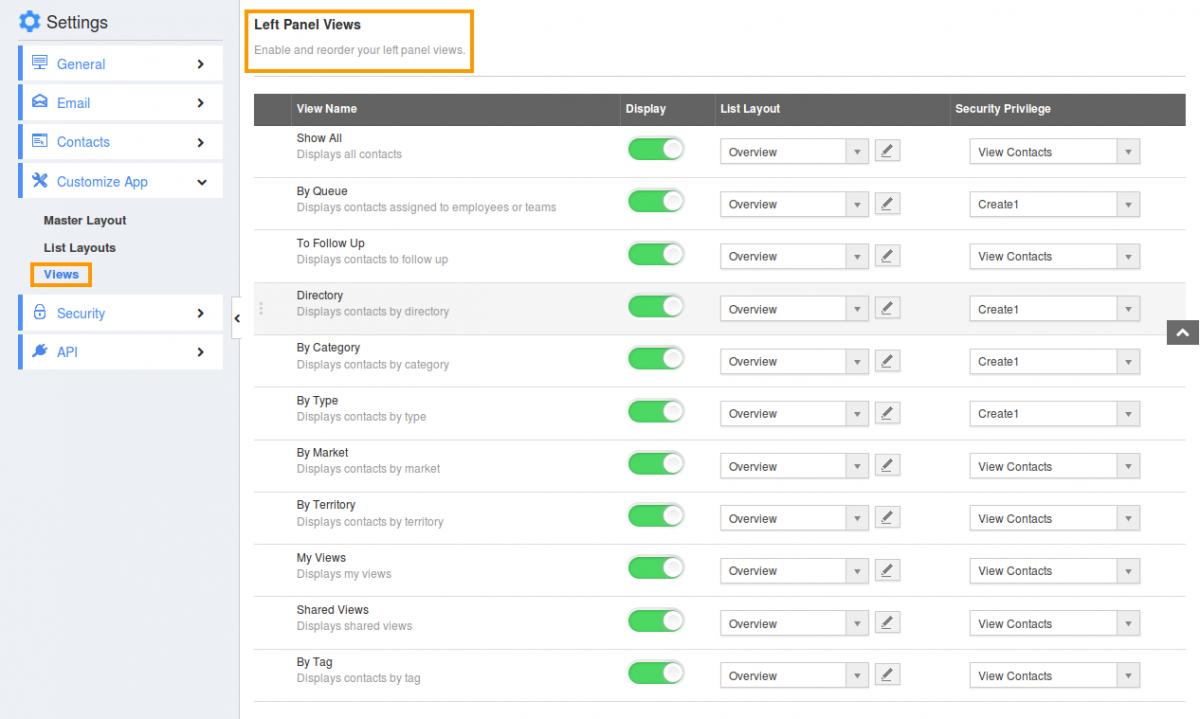Click the View Name column header
1200x719 pixels.
click(x=326, y=108)
